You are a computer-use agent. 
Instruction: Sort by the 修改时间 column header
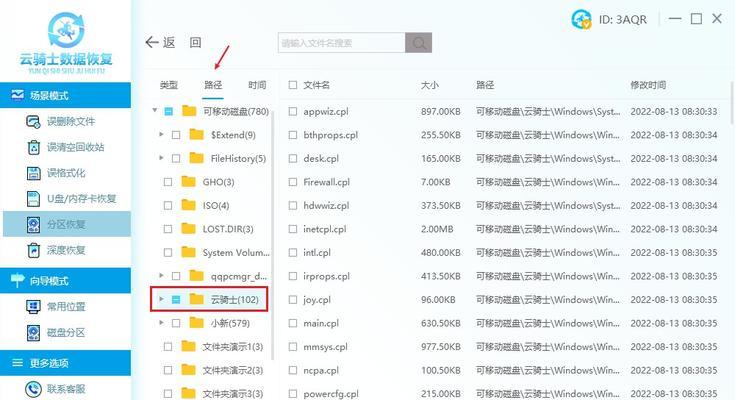click(x=648, y=85)
